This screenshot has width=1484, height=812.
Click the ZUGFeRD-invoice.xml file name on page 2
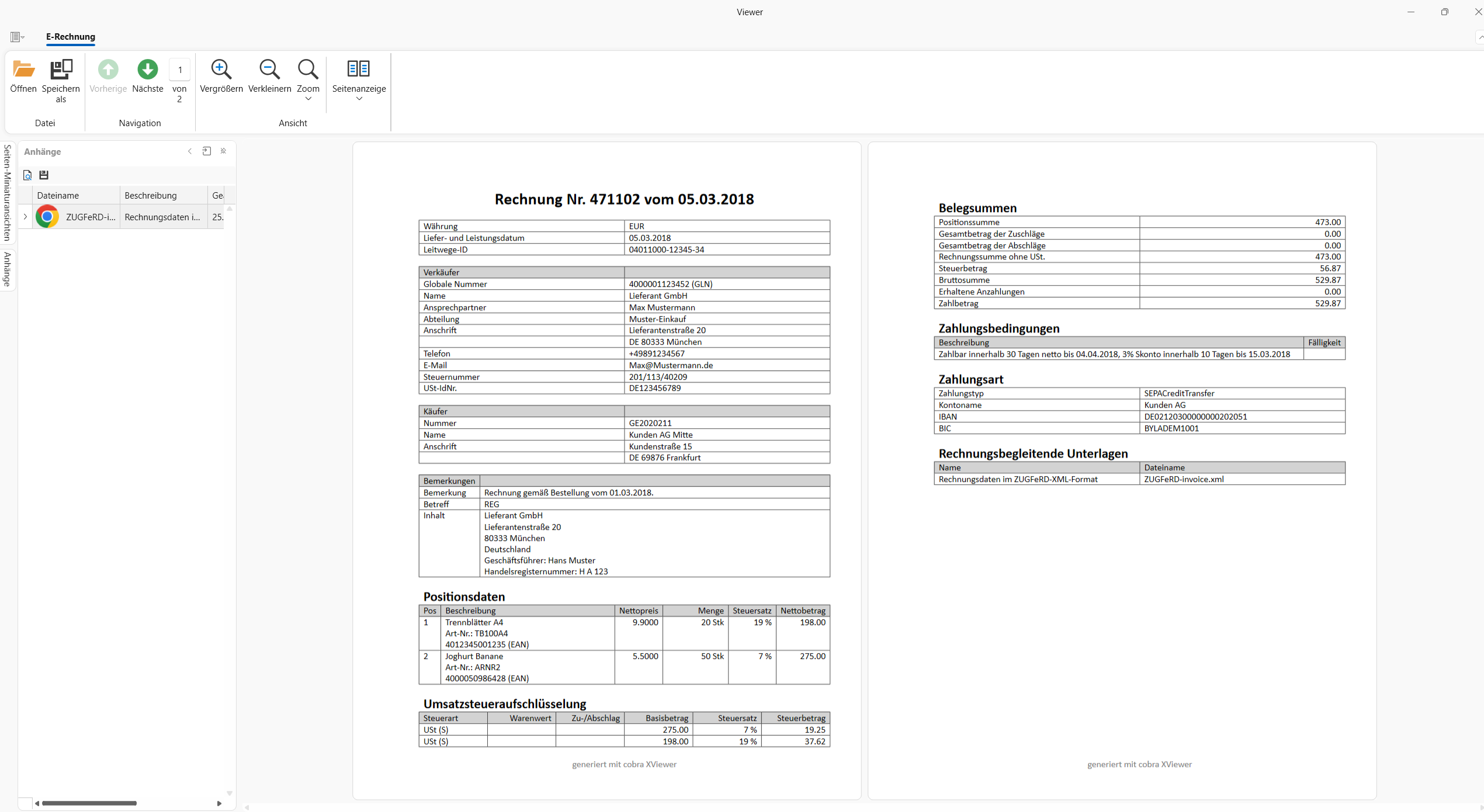(x=1183, y=480)
